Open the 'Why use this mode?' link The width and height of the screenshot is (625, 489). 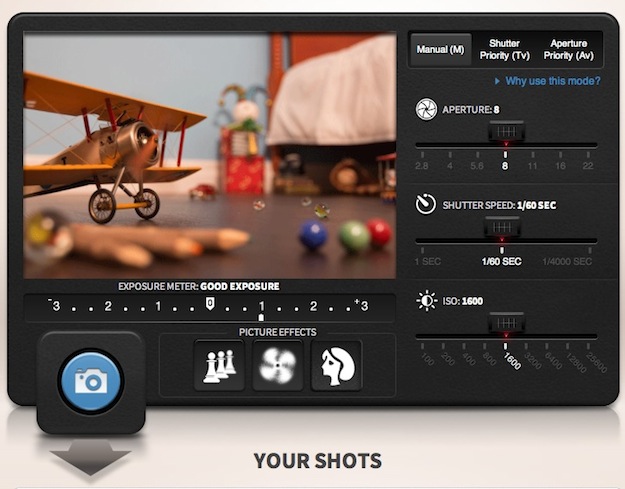point(552,81)
